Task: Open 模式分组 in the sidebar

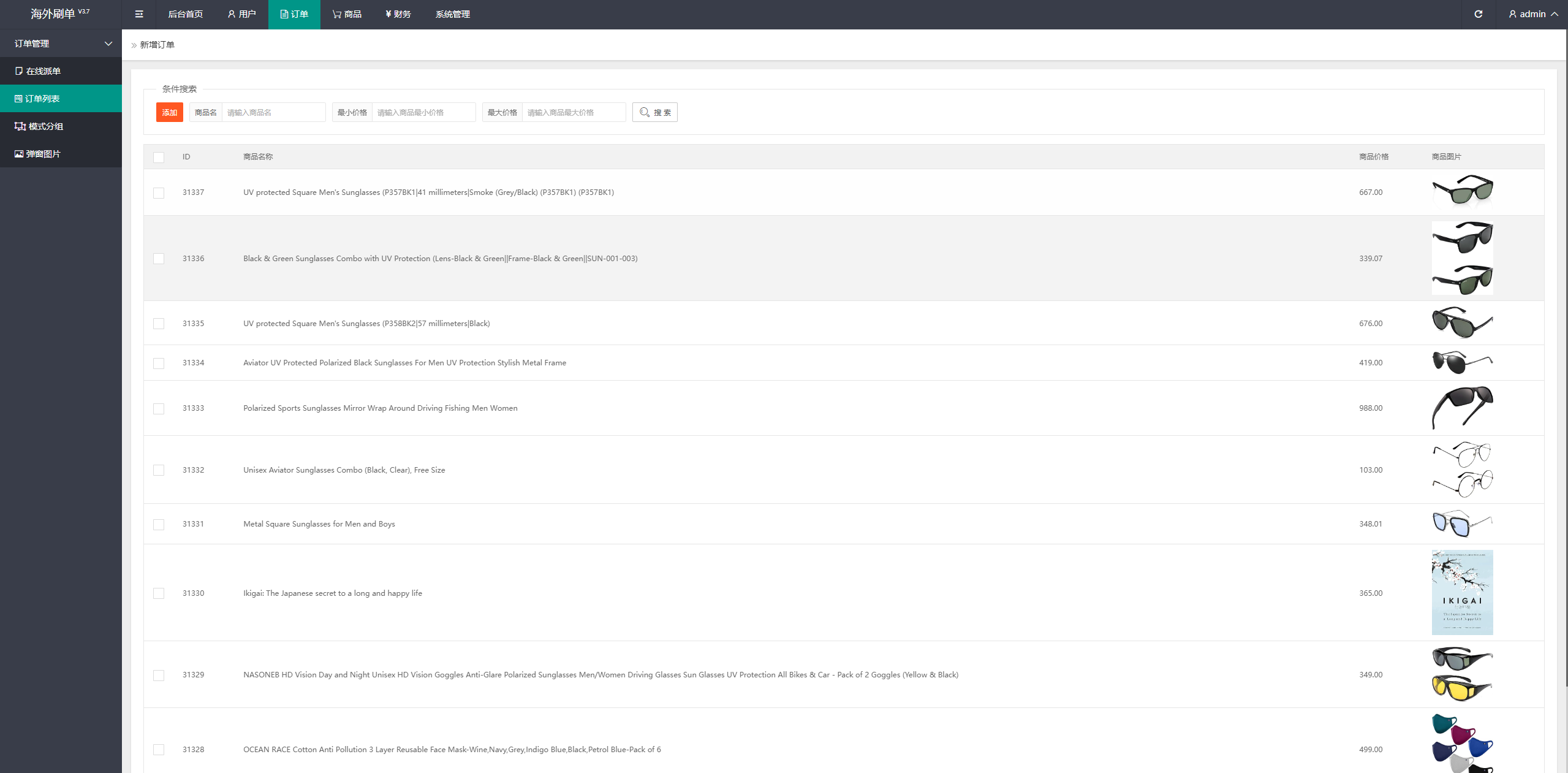Action: pos(45,126)
